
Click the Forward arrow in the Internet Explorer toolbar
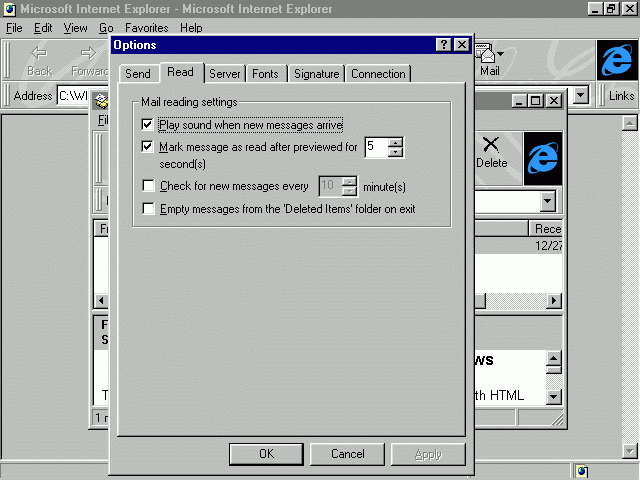[x=88, y=53]
